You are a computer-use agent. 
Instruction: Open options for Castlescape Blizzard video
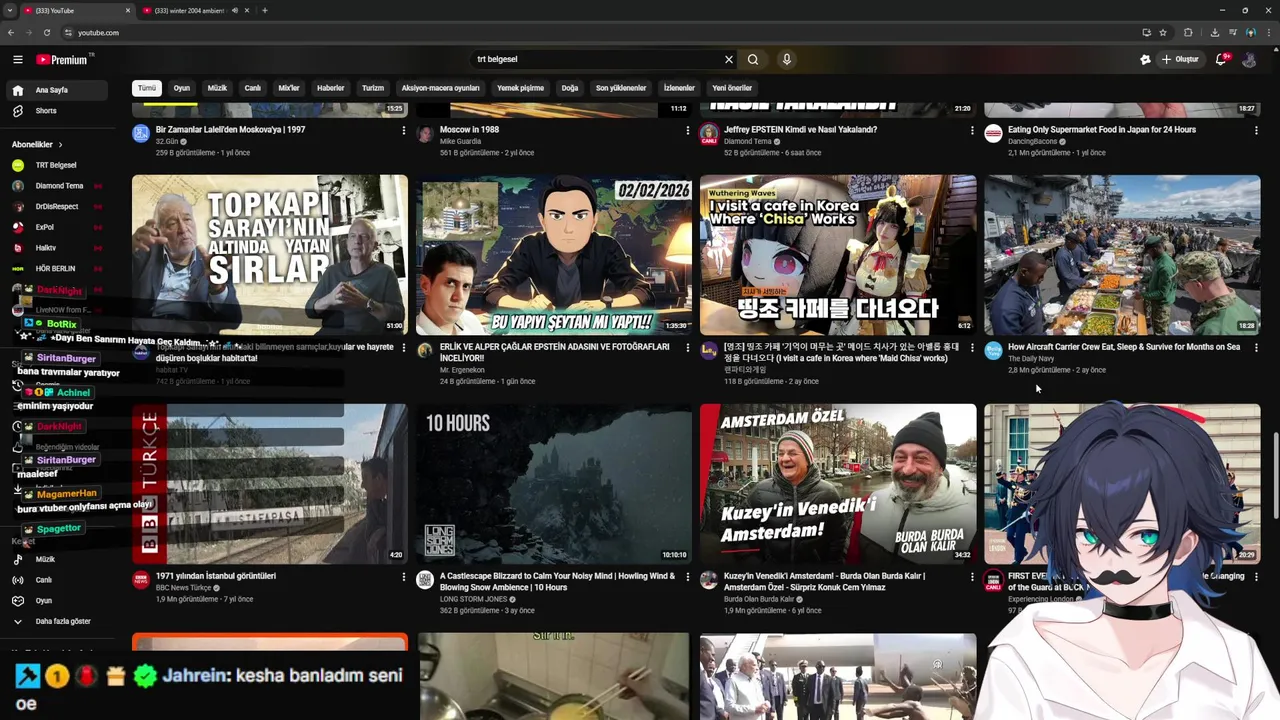(x=687, y=577)
